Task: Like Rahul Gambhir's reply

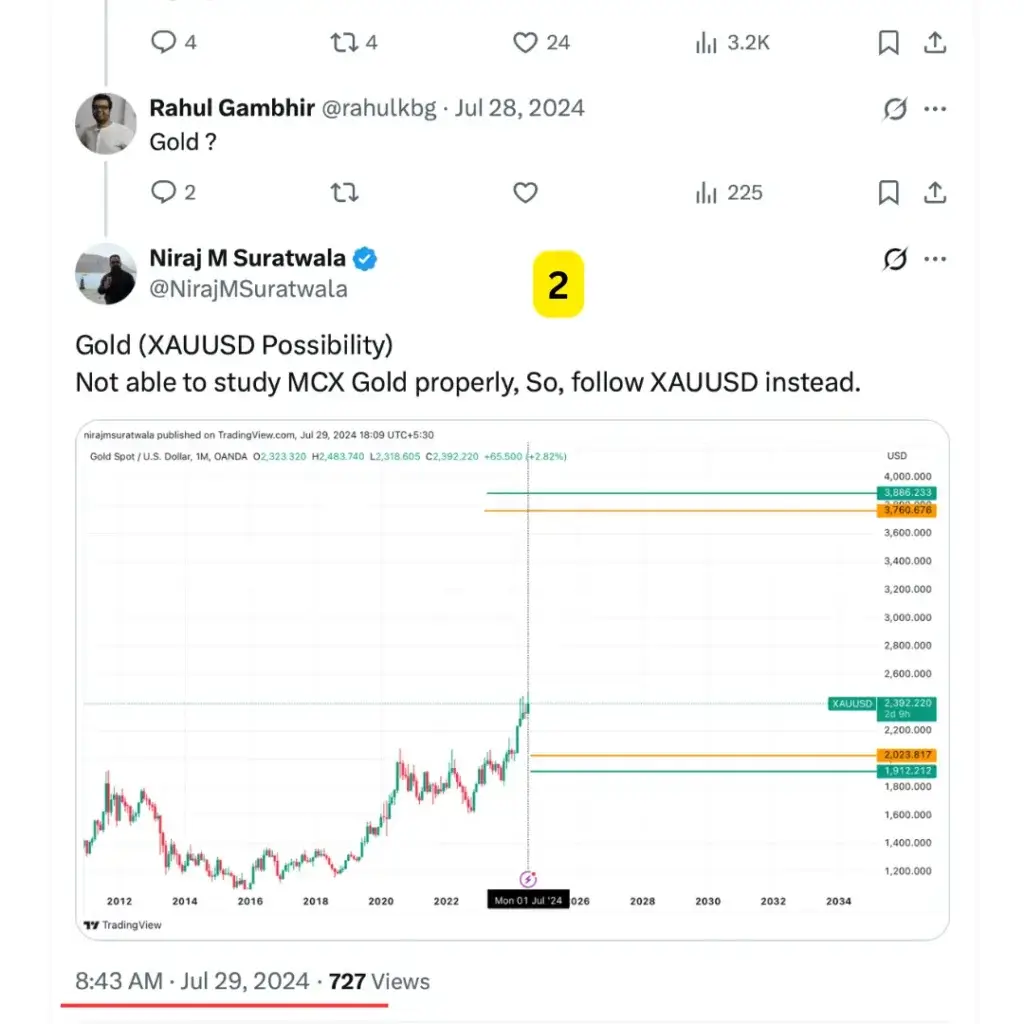Action: tap(524, 192)
